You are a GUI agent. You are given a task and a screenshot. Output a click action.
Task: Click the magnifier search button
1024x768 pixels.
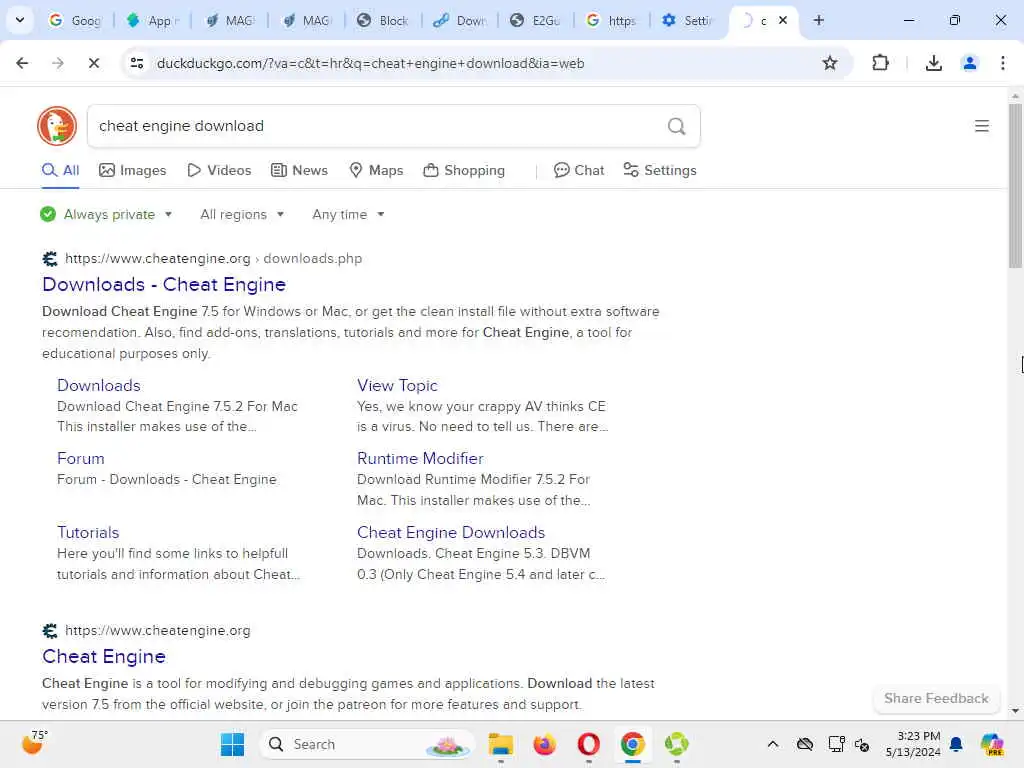click(677, 126)
